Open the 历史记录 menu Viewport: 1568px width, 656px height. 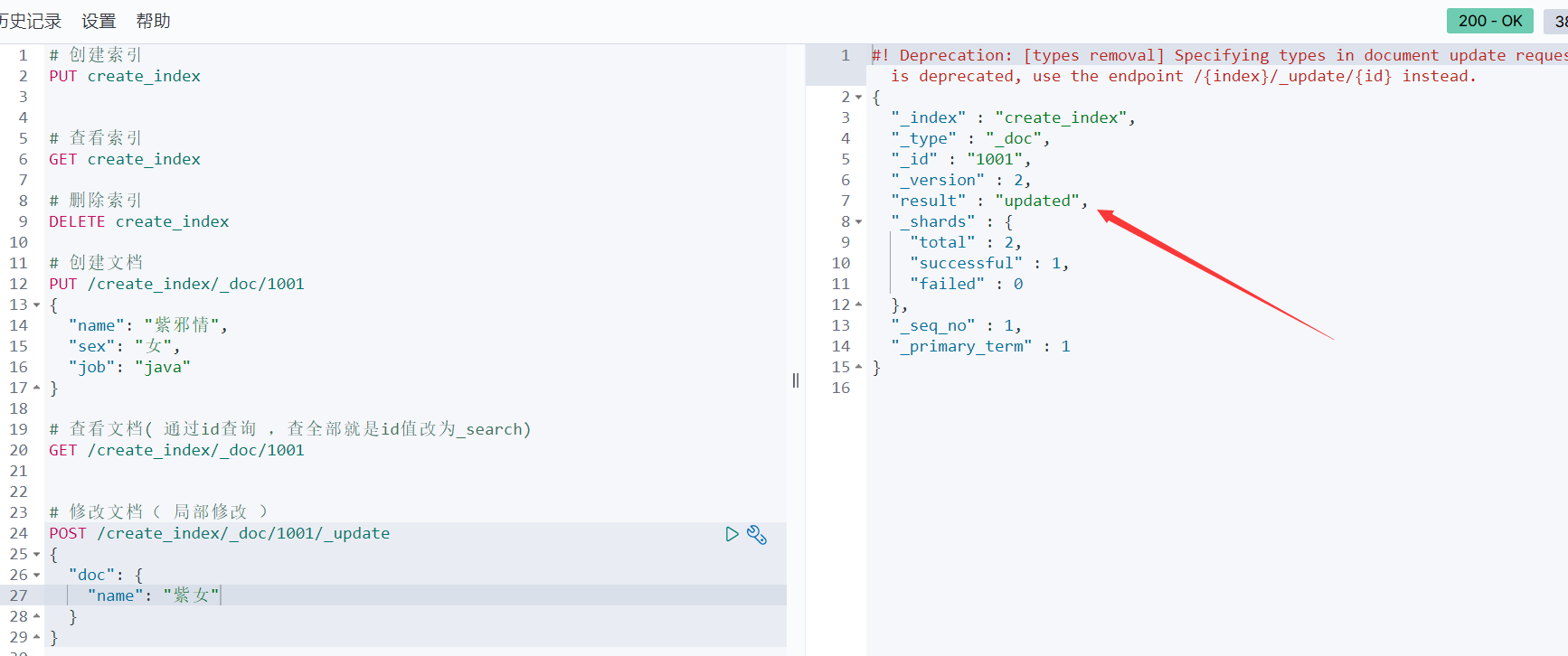click(31, 21)
